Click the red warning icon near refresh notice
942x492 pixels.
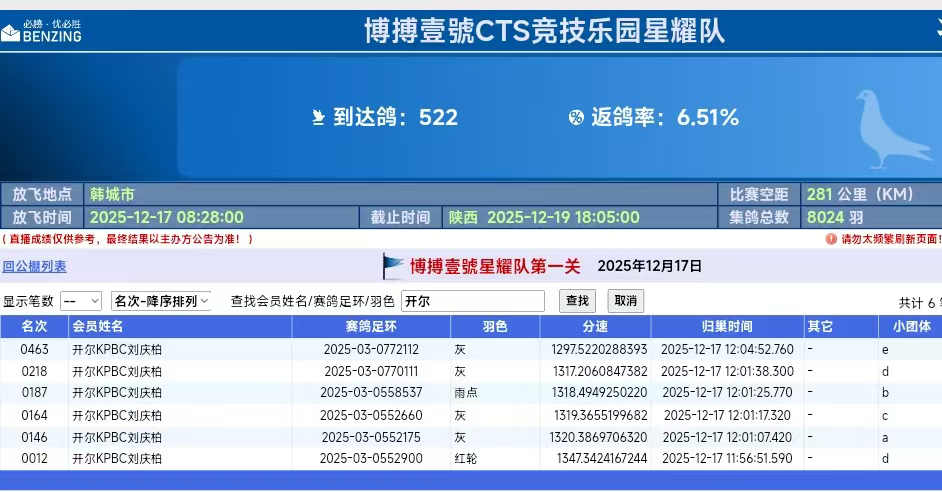(830, 239)
